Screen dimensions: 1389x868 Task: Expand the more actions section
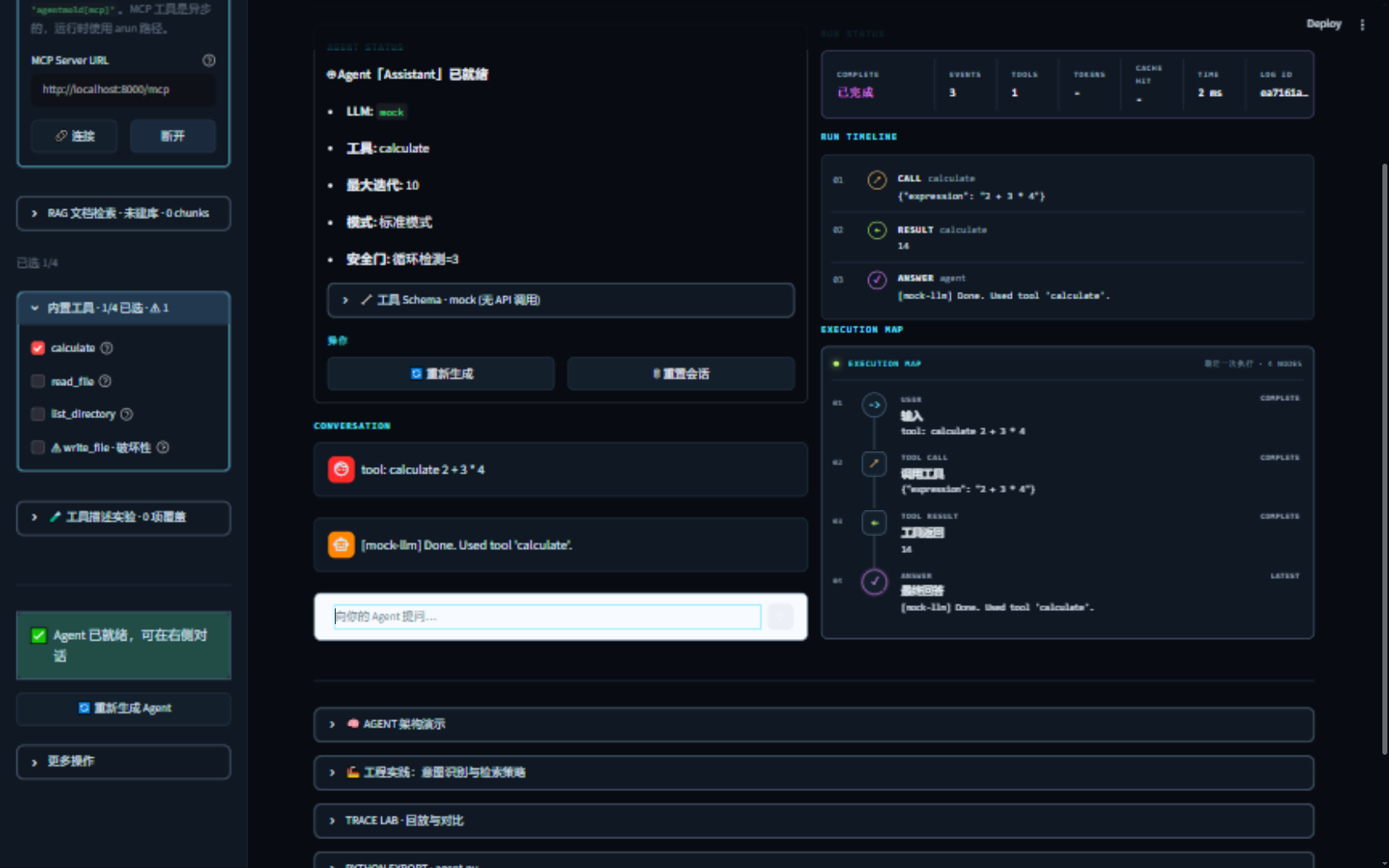pos(123,761)
